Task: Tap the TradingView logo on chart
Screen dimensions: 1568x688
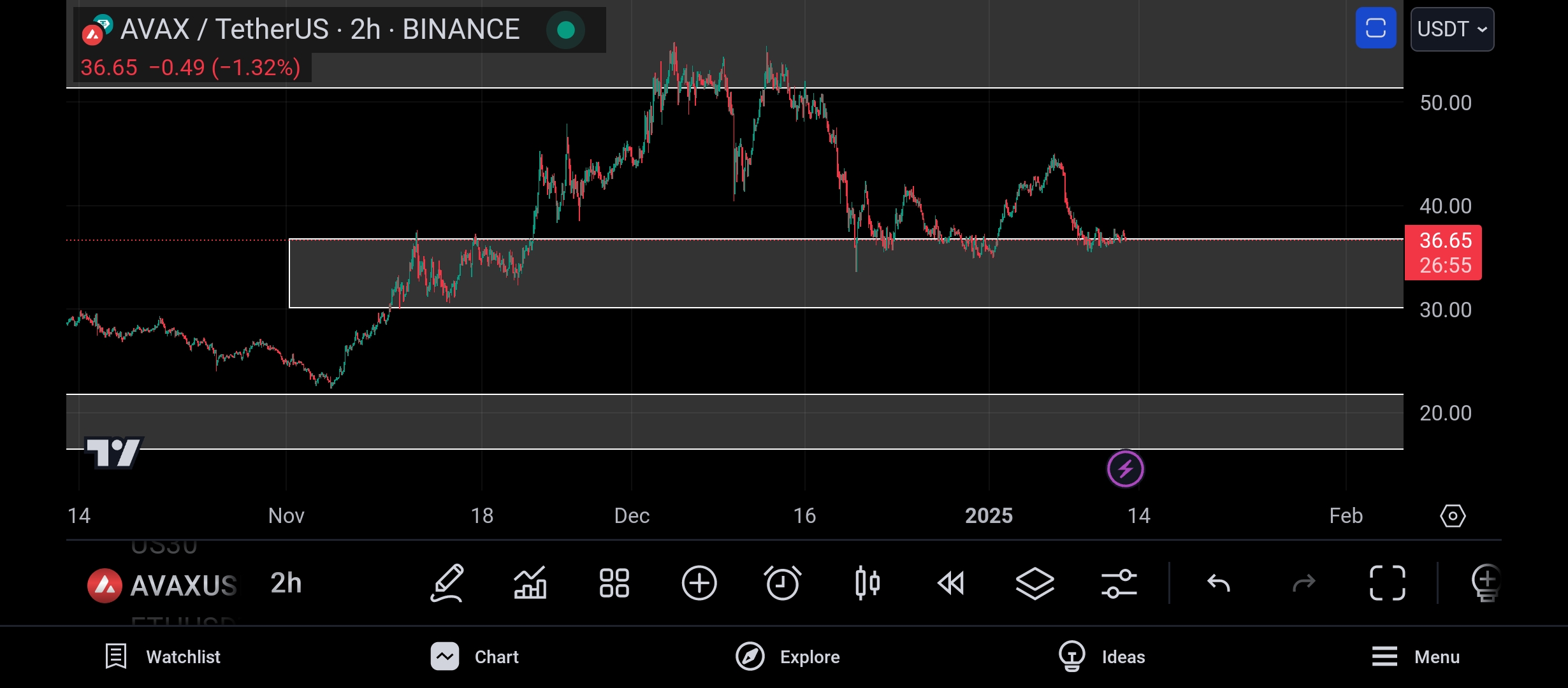Action: pyautogui.click(x=113, y=453)
